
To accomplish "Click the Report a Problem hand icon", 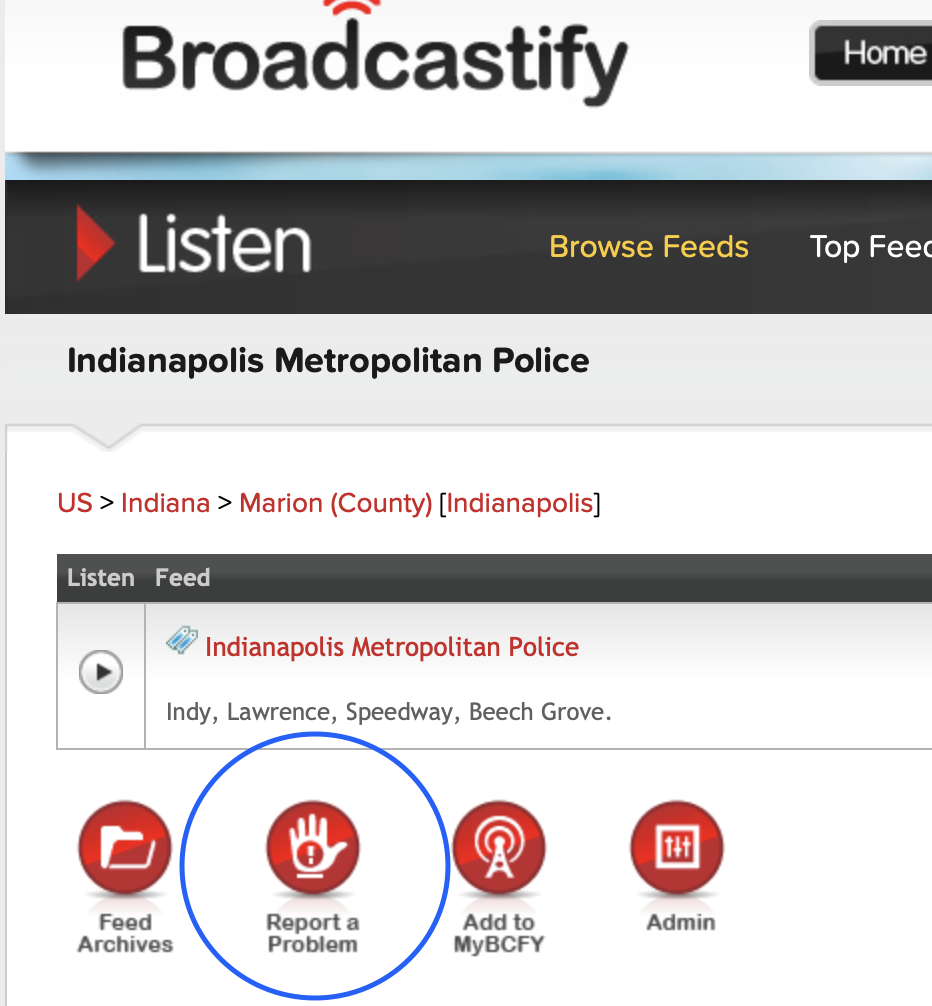I will pyautogui.click(x=312, y=850).
